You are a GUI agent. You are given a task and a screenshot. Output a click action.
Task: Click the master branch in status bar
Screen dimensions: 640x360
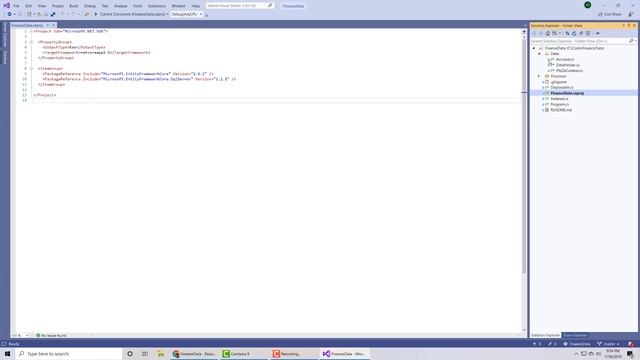coord(608,344)
